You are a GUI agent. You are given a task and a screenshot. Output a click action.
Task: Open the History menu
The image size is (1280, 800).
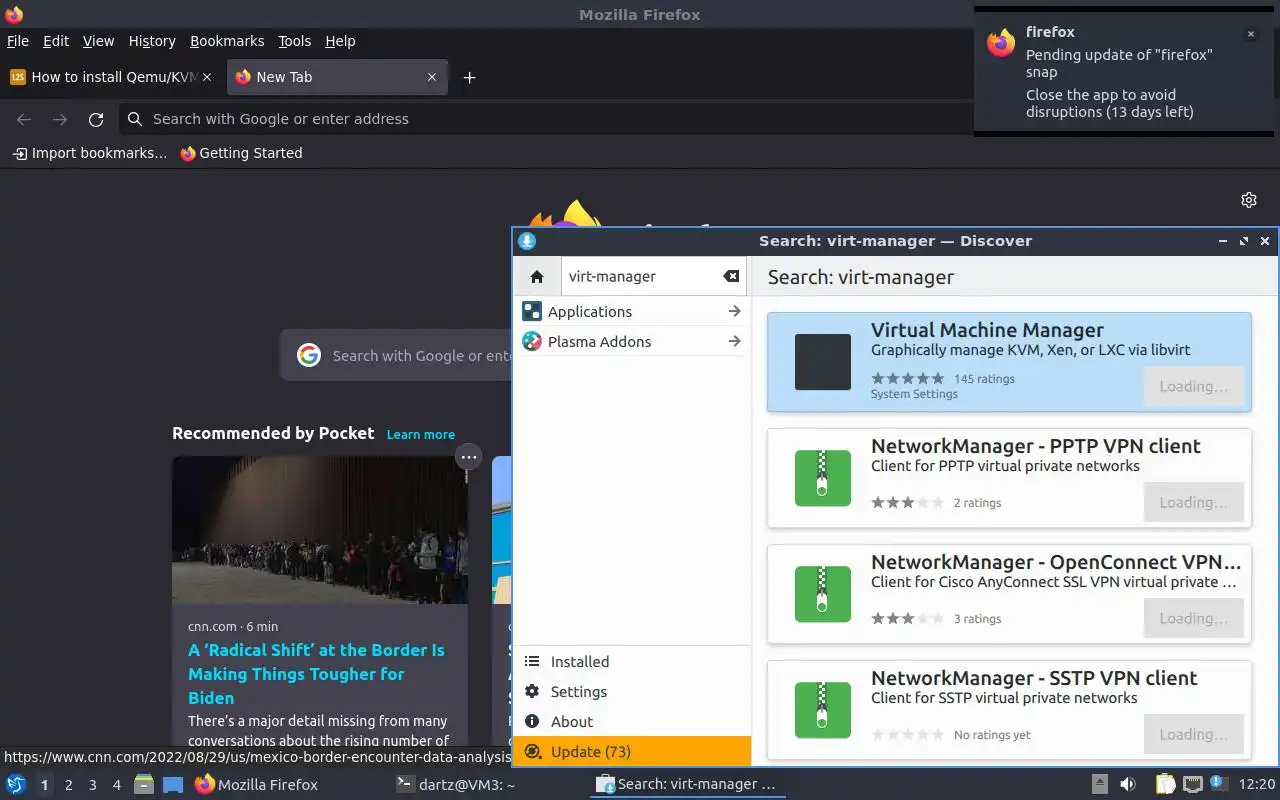pos(152,41)
